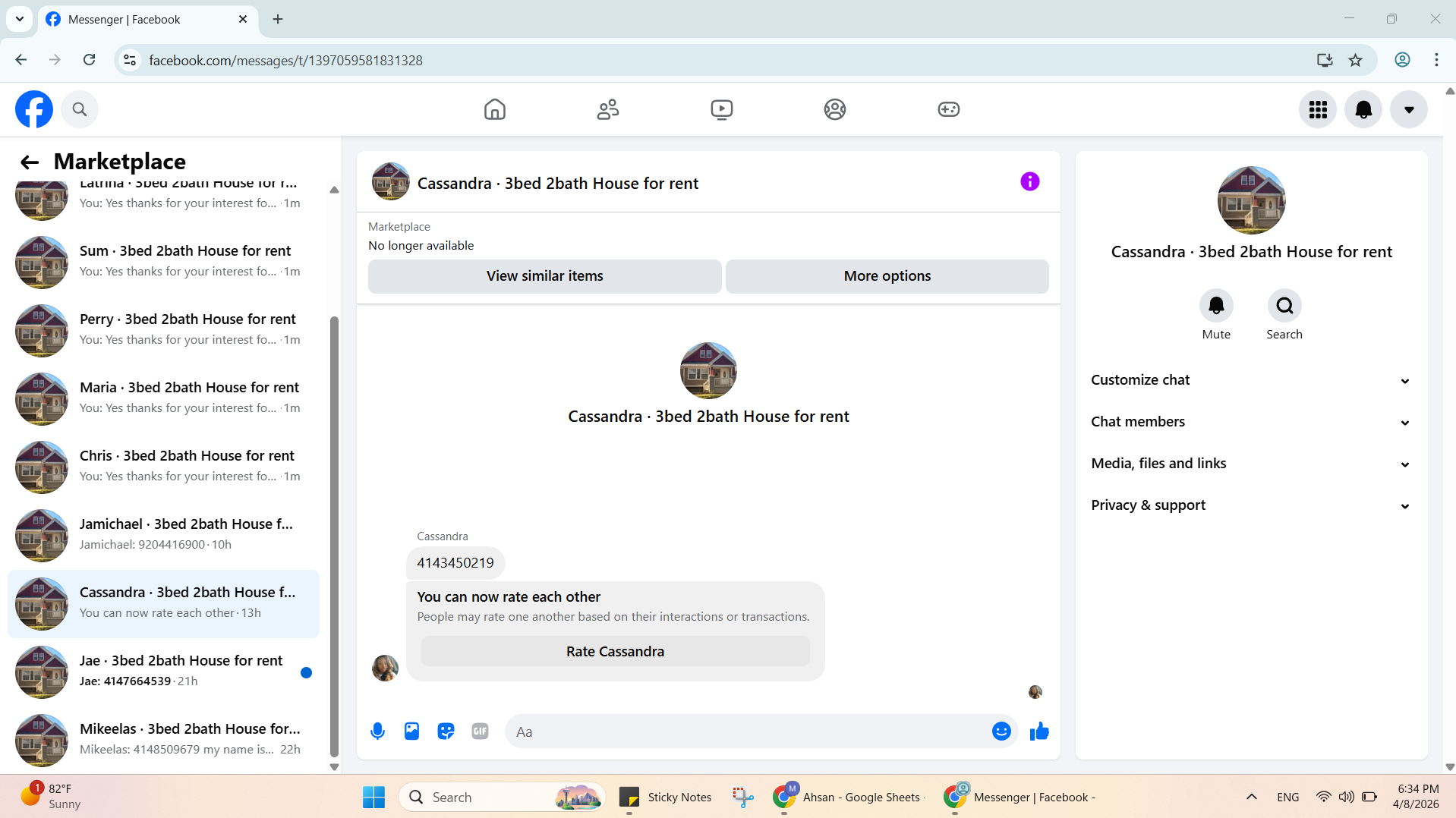Navigate back in browser
Screen dimensions: 1456x818
pyautogui.click(x=21, y=60)
